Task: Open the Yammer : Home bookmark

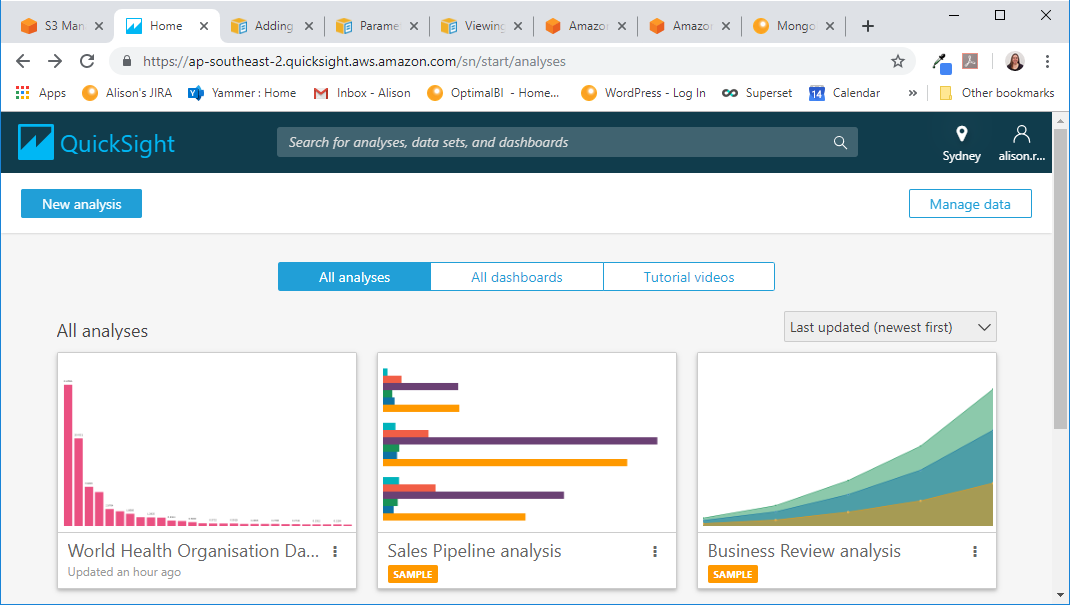Action: coord(242,93)
